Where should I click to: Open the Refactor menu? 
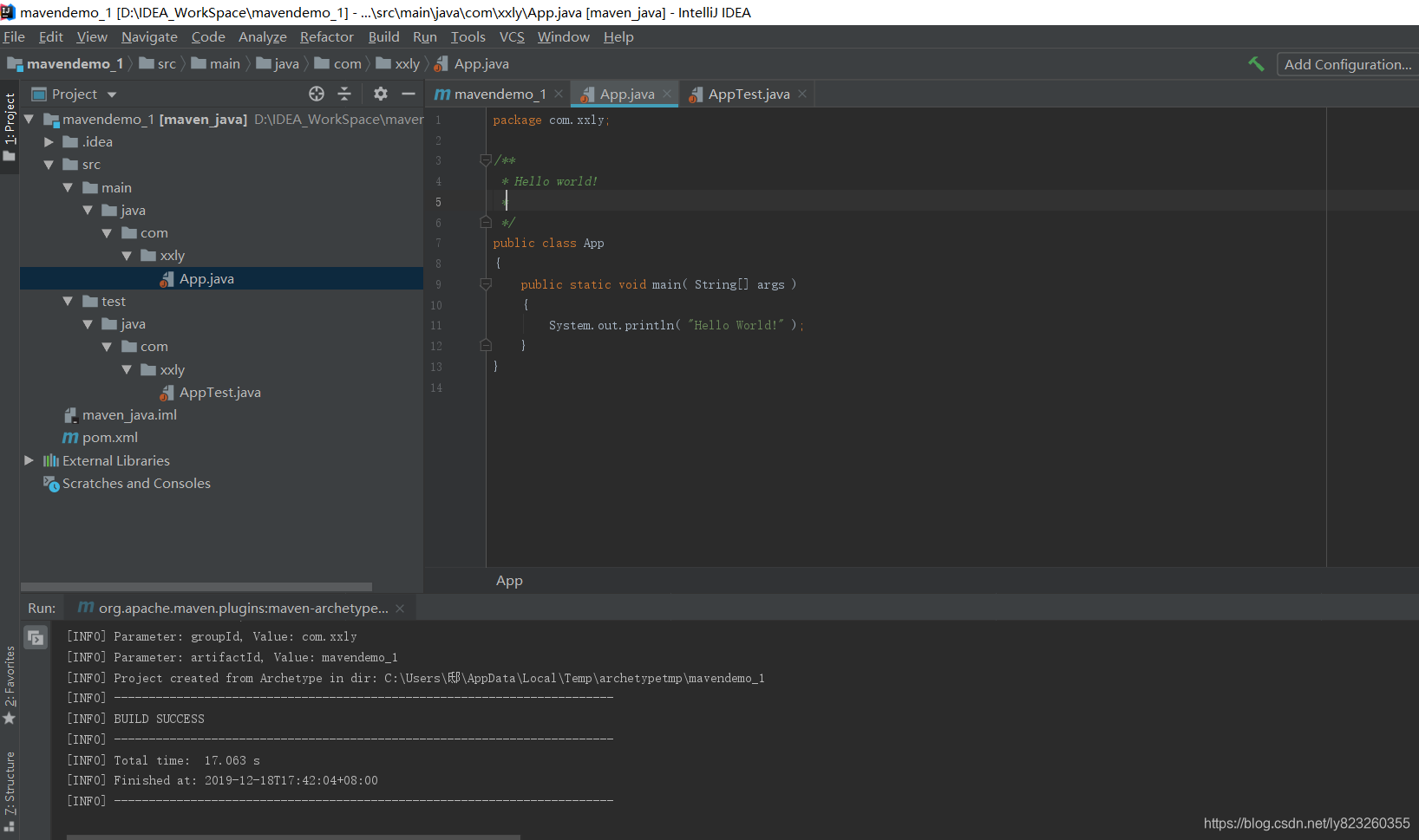(x=326, y=36)
